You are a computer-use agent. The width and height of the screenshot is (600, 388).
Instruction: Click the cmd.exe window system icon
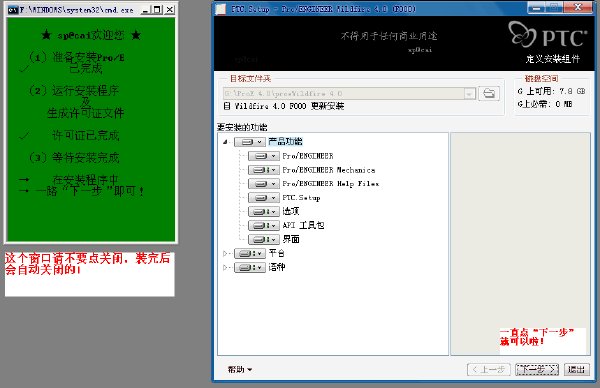(x=13, y=10)
